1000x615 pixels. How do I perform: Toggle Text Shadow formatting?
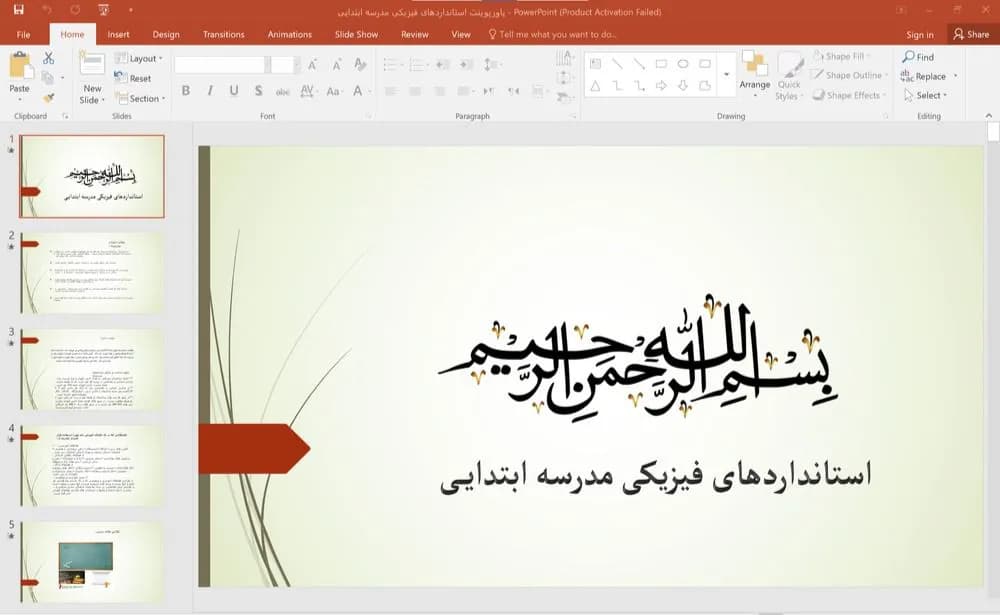point(258,91)
